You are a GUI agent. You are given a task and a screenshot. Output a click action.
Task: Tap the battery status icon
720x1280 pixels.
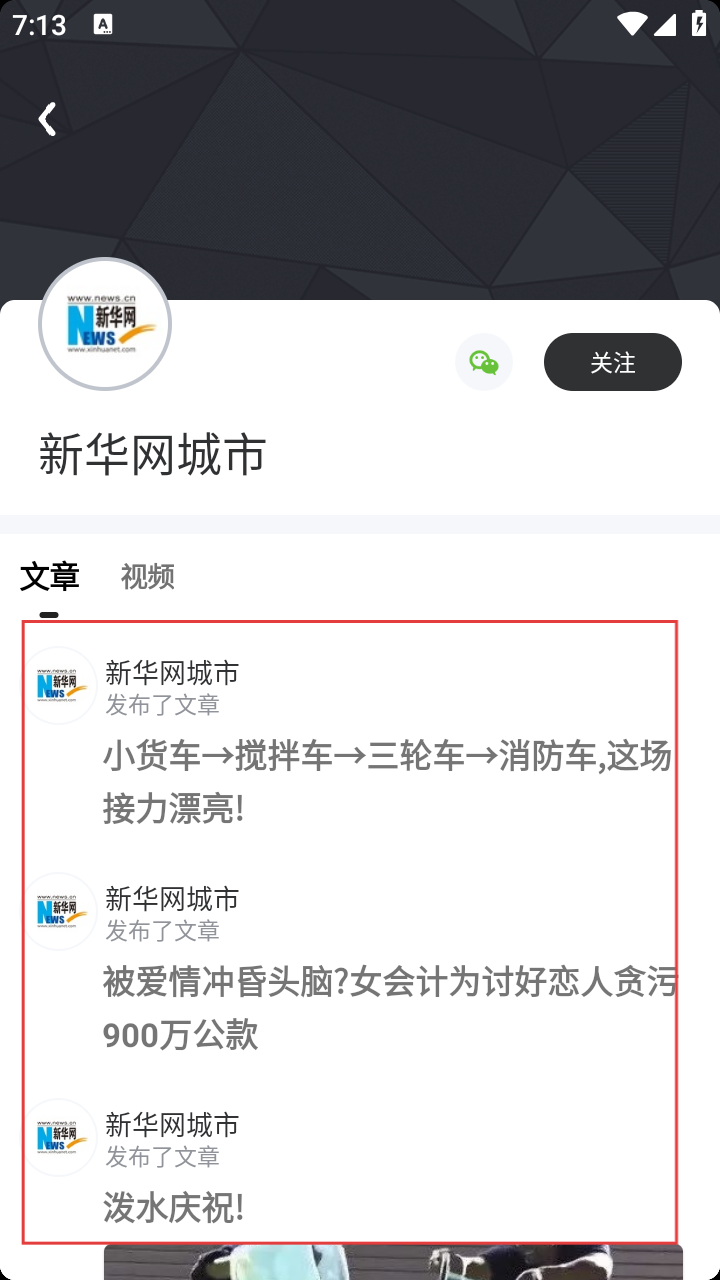pyautogui.click(x=699, y=23)
